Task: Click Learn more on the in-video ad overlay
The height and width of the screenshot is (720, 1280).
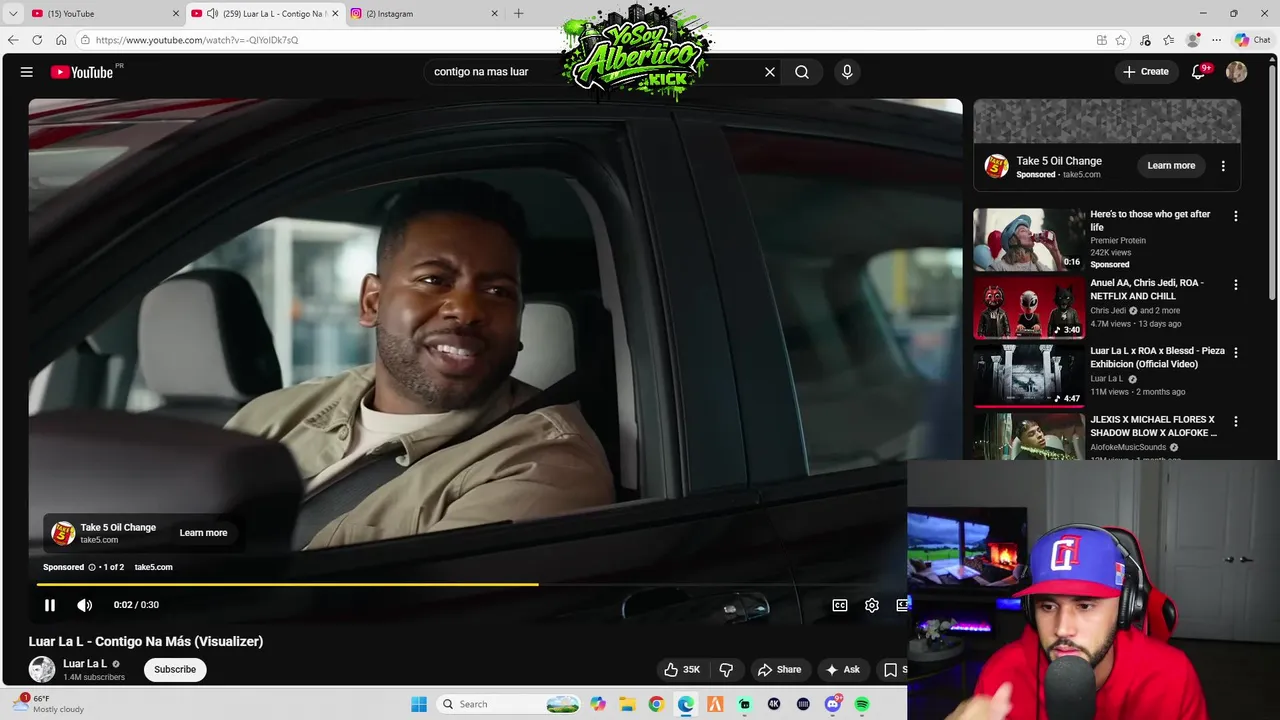Action: [203, 533]
